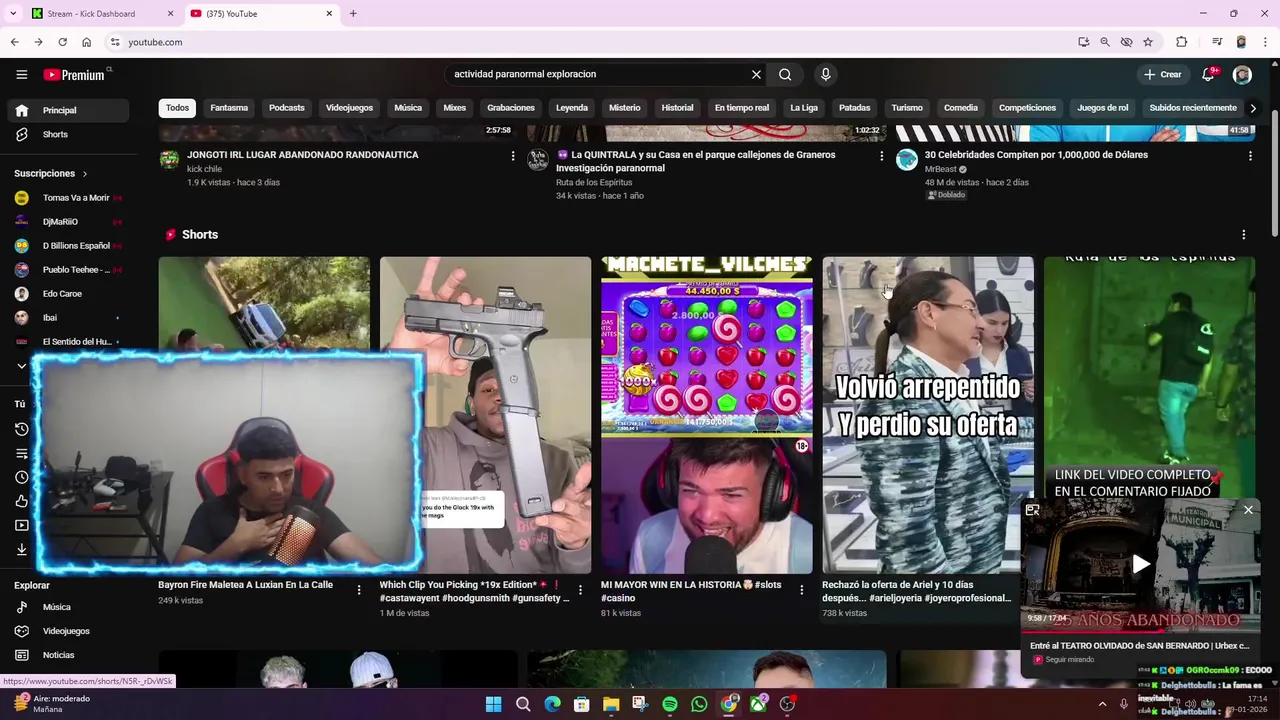Open options for Which Clip You Picking short
The height and width of the screenshot is (720, 1280).
(x=580, y=590)
